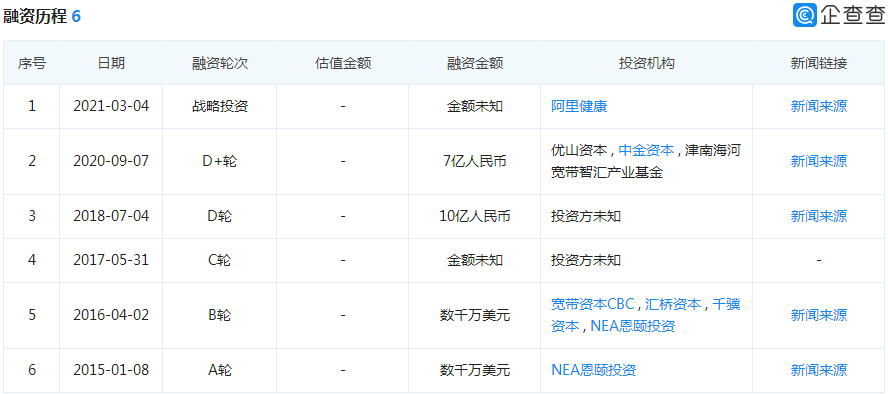Viewport: 888px width, 394px height.
Task: Open NEA恩颐投资 link in the B轮 row
Action: coord(633,326)
